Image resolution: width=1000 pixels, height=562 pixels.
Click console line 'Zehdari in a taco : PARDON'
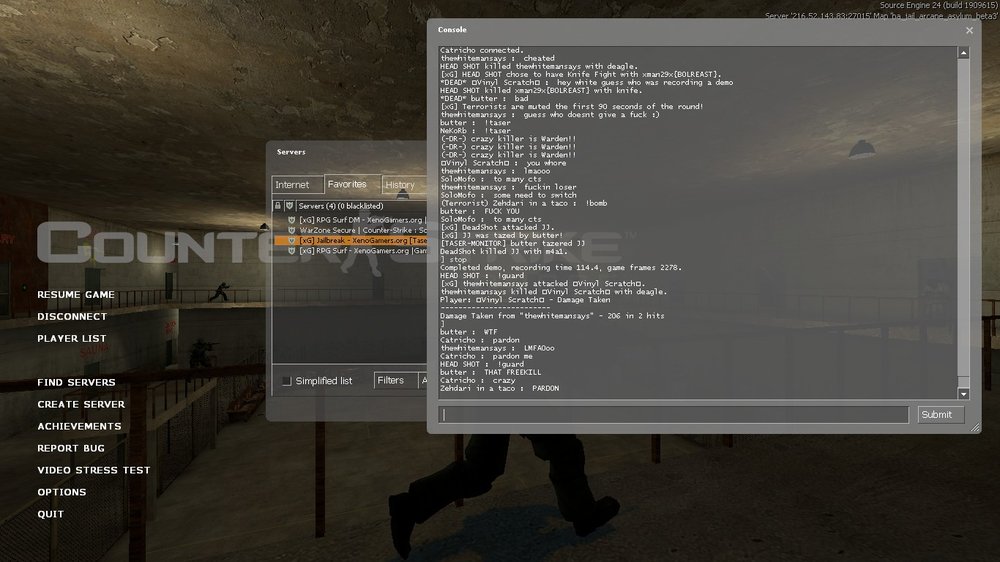click(x=499, y=388)
